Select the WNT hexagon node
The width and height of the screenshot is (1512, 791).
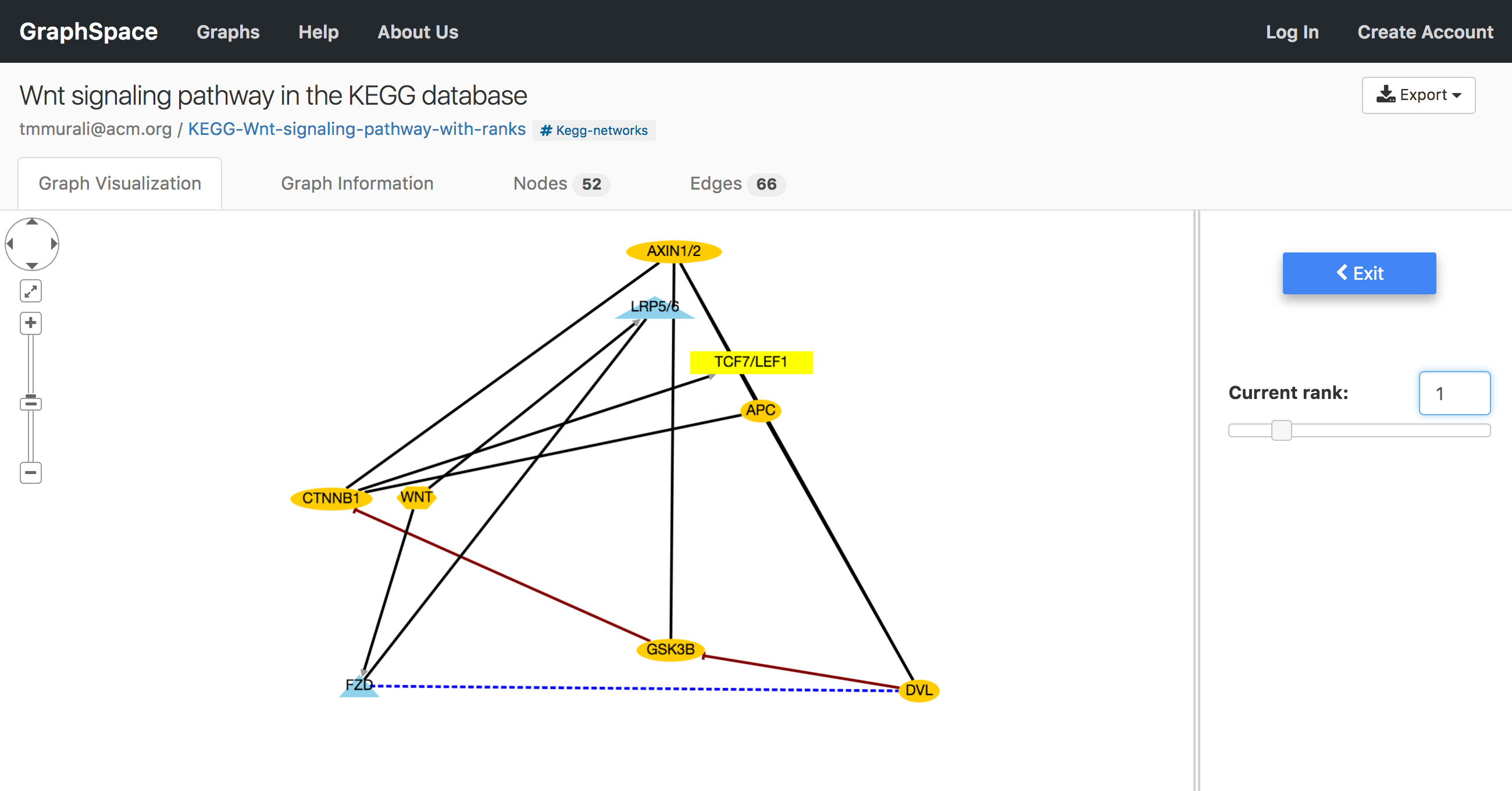[x=417, y=497]
